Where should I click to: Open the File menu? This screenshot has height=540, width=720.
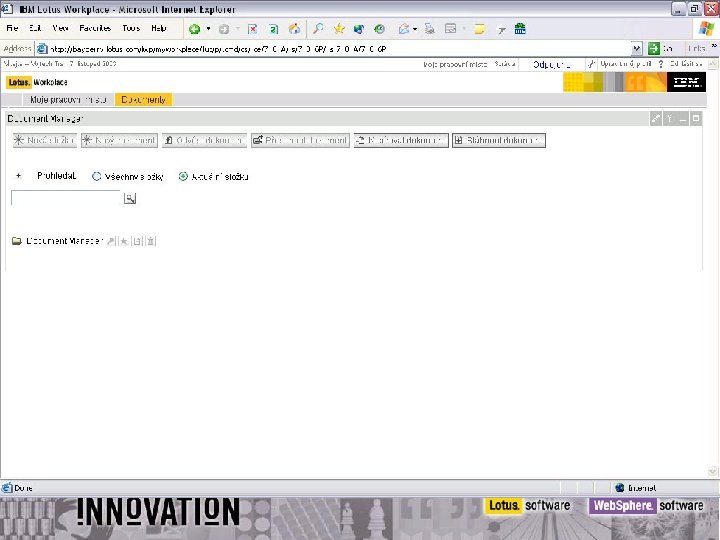tap(12, 28)
